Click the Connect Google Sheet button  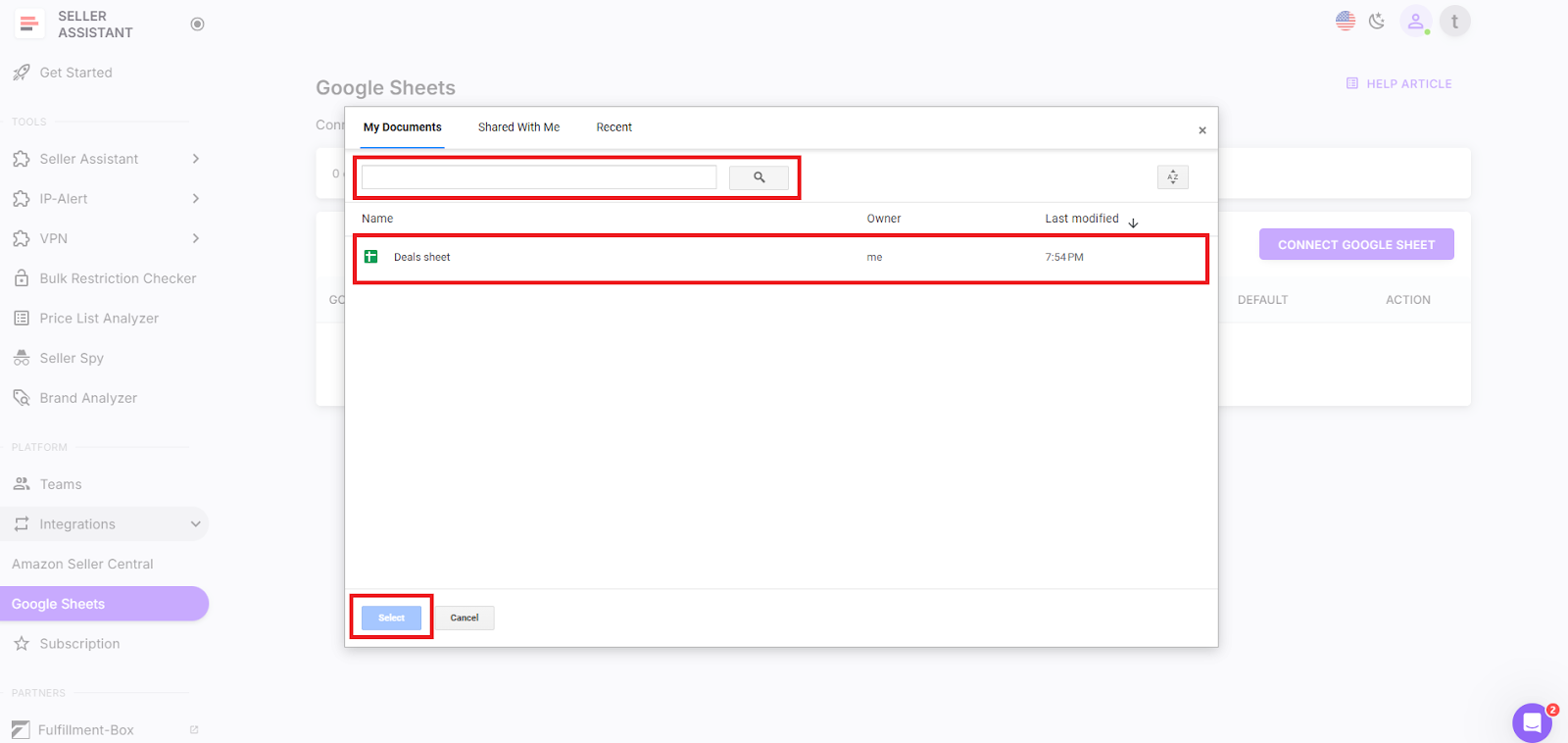(1356, 244)
